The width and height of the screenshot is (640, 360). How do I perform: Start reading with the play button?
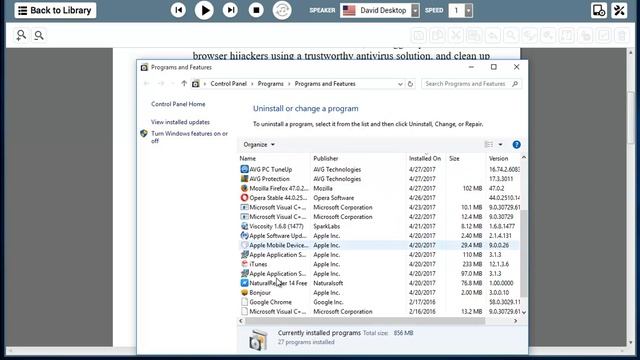204,10
